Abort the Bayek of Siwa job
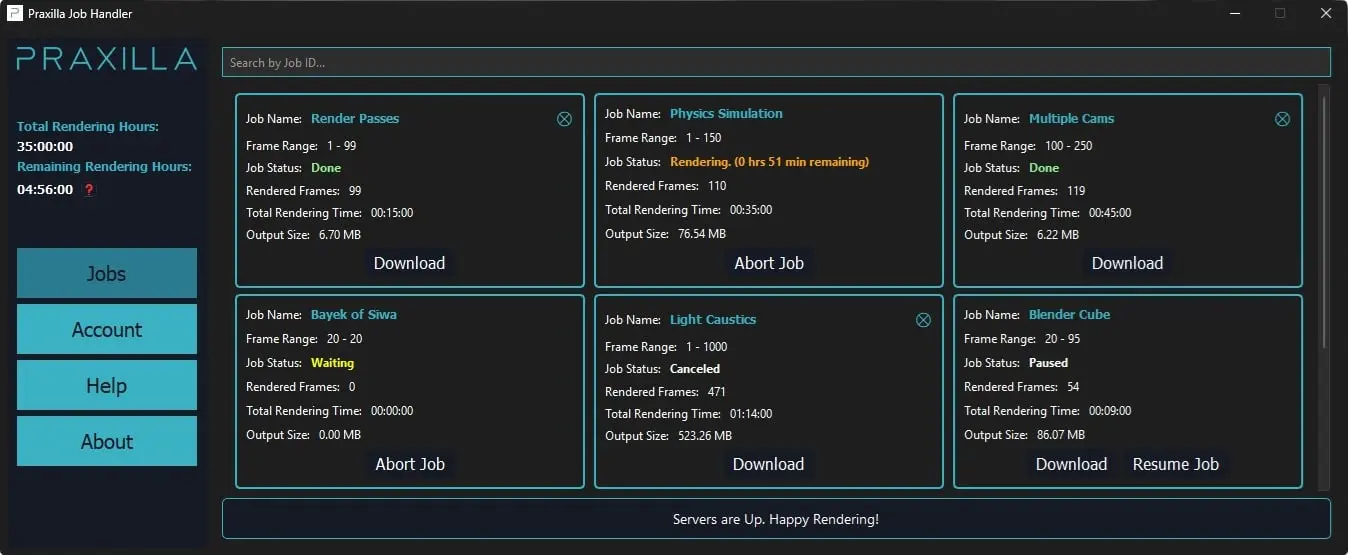1348x555 pixels. pos(409,465)
